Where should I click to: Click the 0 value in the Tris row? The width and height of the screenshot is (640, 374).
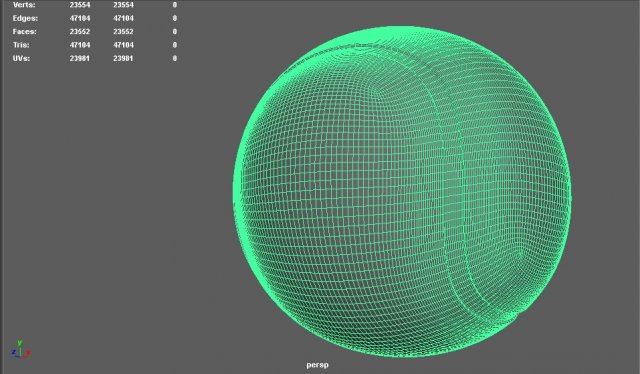click(175, 45)
